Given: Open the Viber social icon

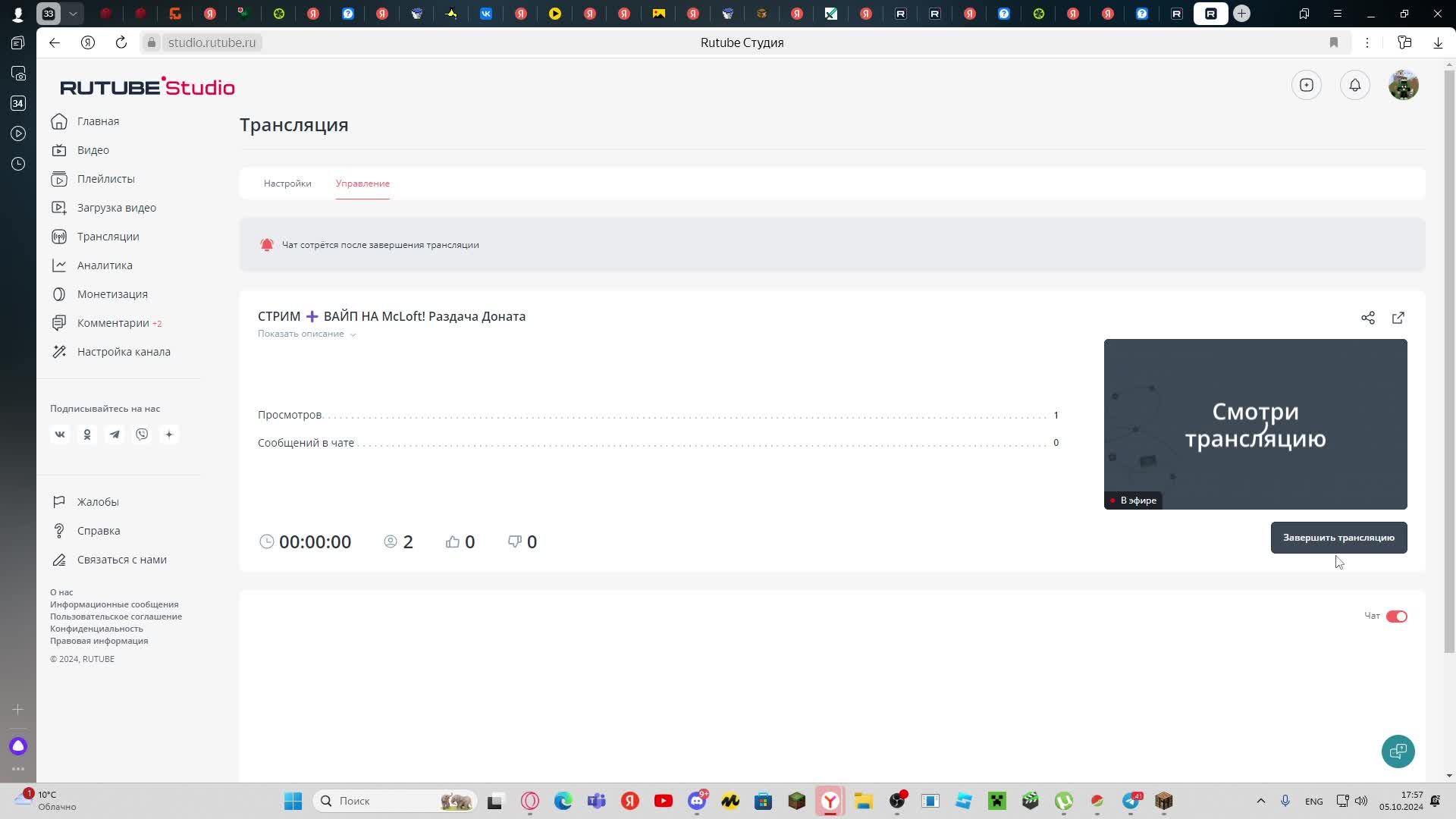Looking at the screenshot, I should [142, 435].
